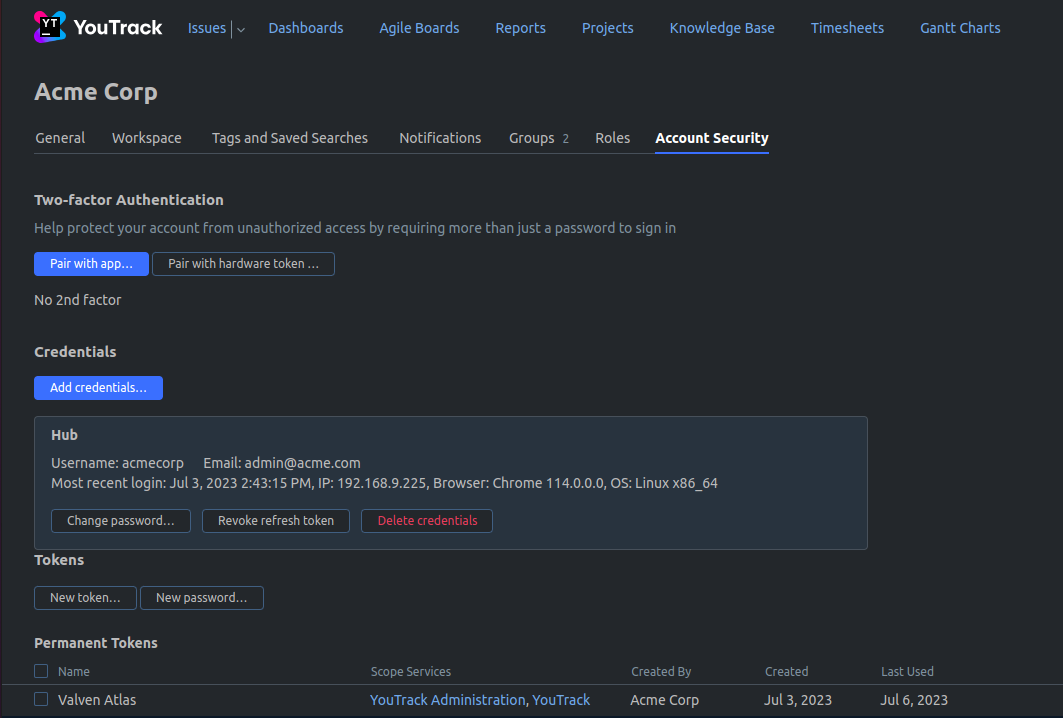Click the Scope Services column header
1063x718 pixels.
click(411, 671)
